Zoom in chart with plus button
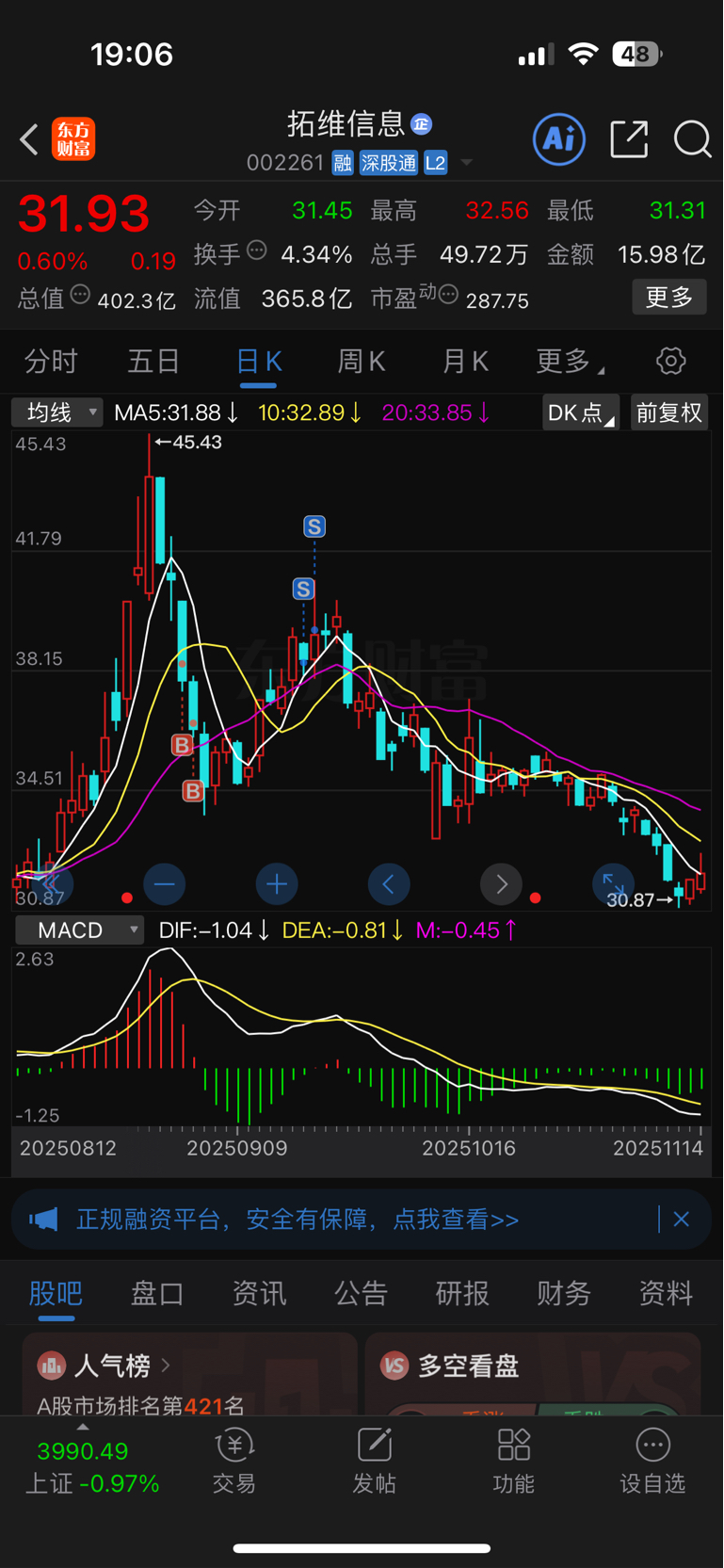Image resolution: width=724 pixels, height=1568 pixels. (277, 884)
